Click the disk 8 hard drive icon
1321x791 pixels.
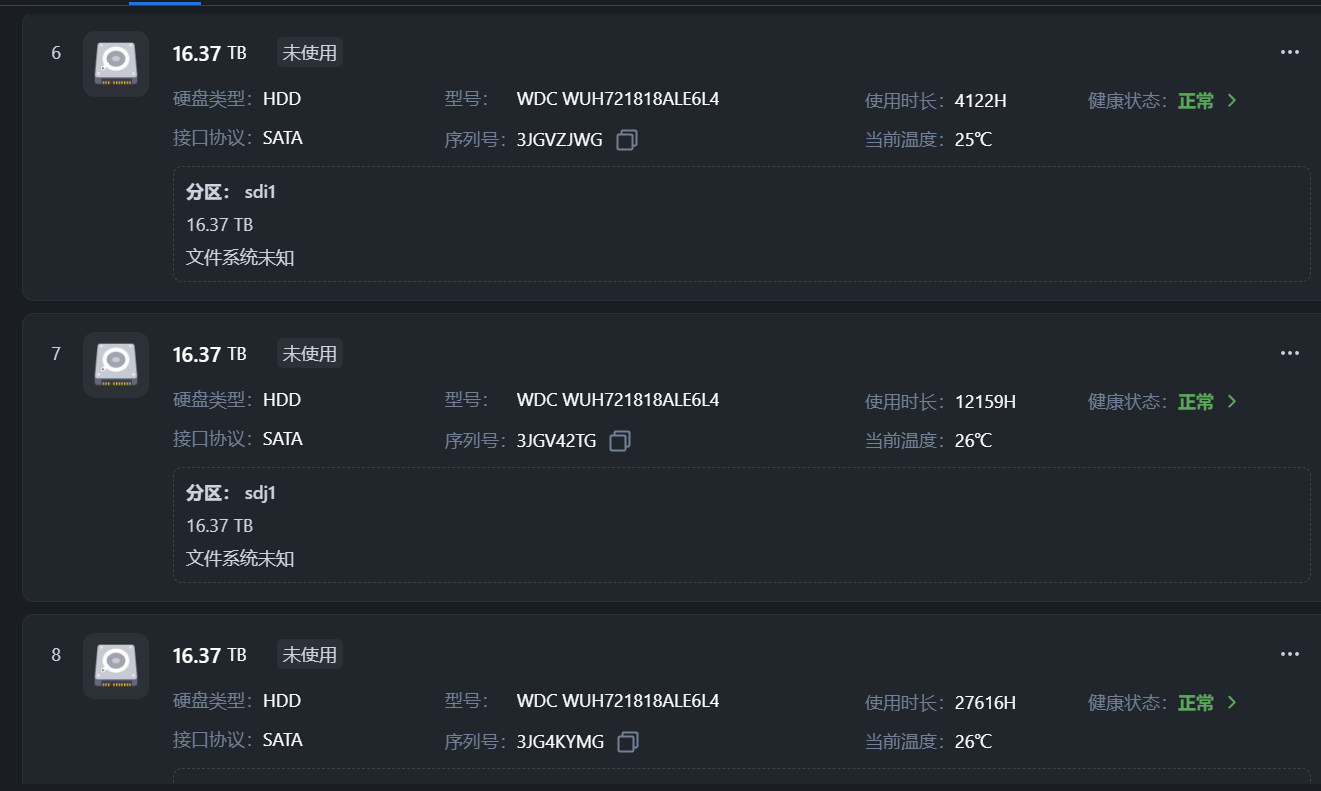116,666
